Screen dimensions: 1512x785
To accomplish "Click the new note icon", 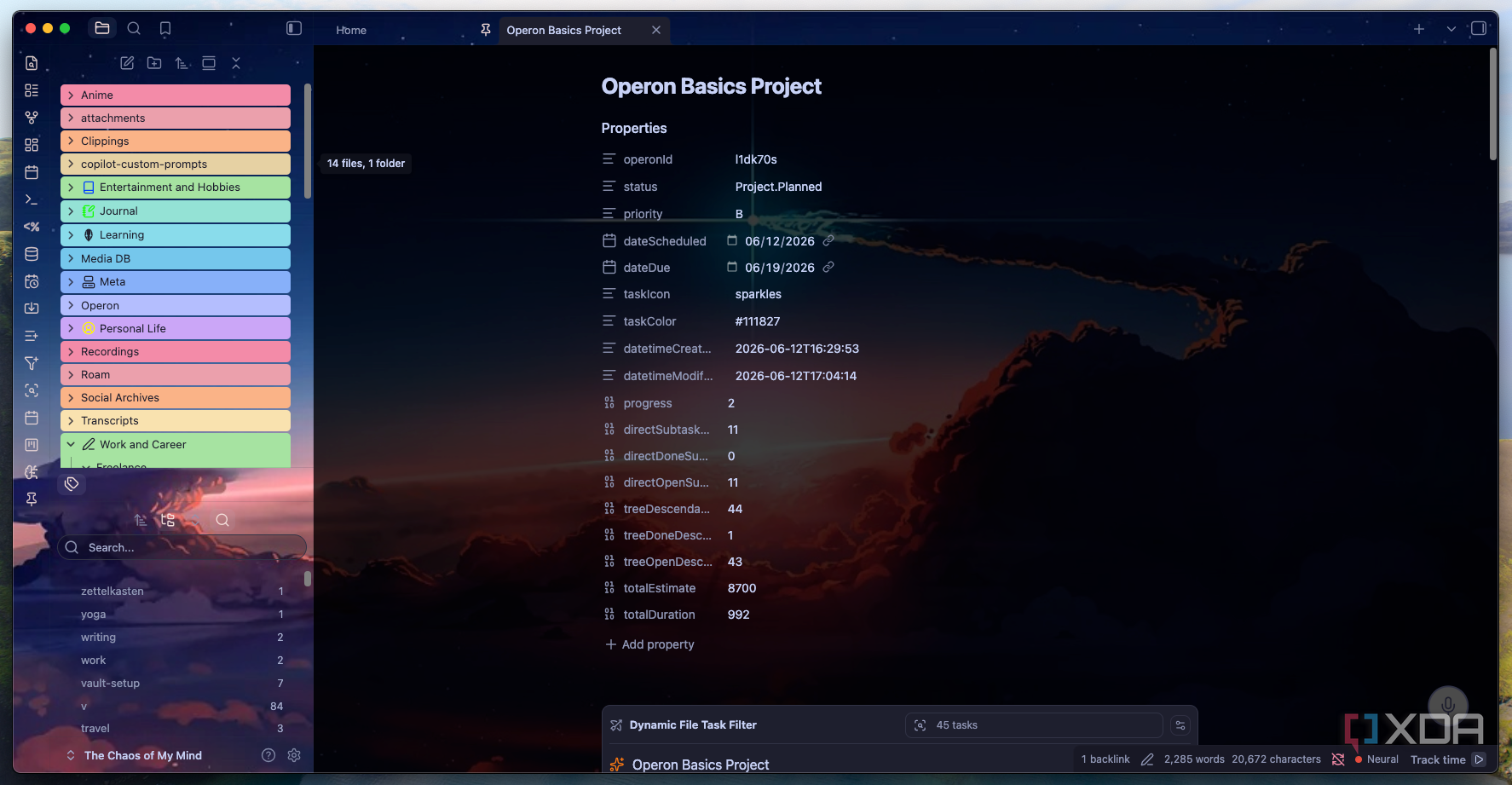I will click(127, 63).
